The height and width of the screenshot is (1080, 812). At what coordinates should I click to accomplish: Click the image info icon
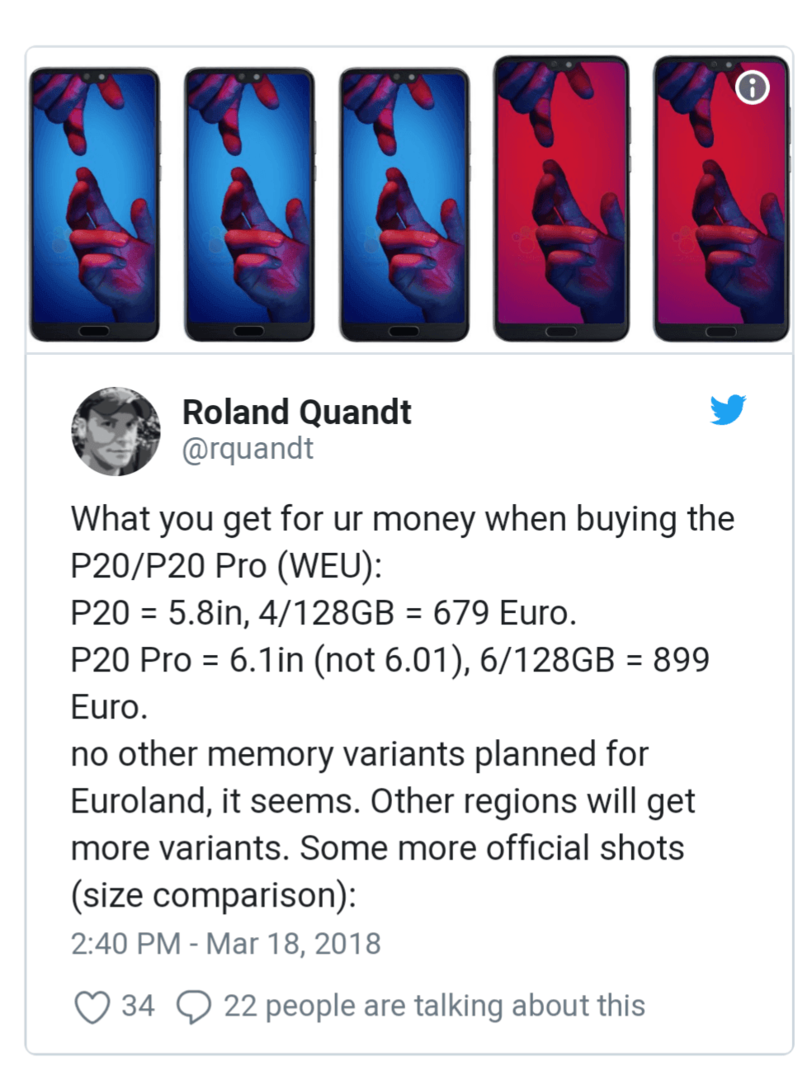pos(752,87)
